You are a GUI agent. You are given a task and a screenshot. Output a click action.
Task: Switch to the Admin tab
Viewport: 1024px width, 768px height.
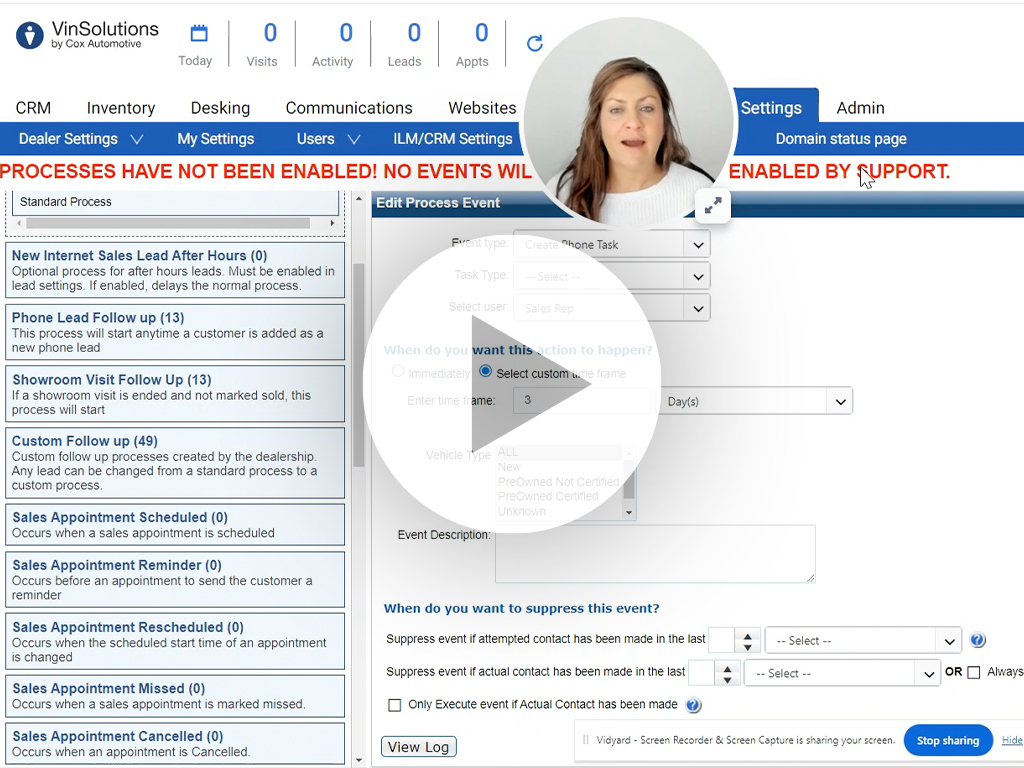pos(859,107)
